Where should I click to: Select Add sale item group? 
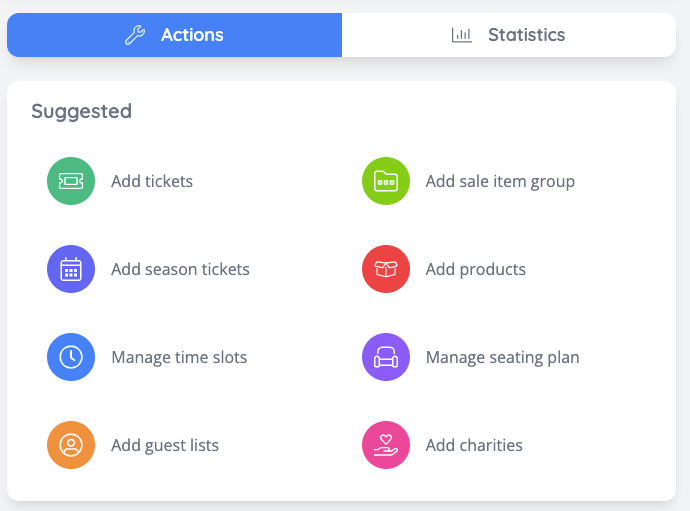[x=500, y=182]
